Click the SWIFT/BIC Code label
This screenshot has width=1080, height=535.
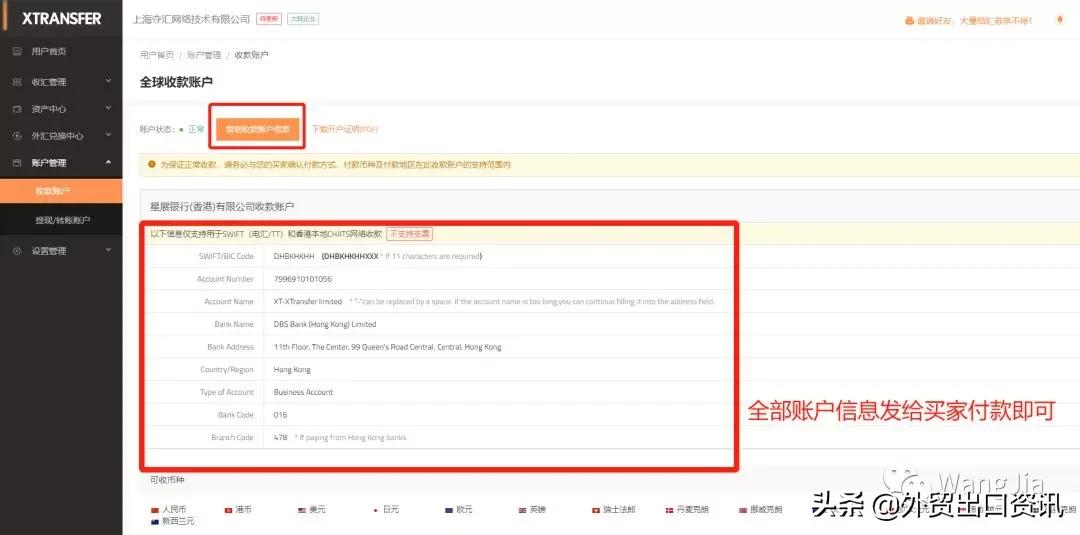226,256
